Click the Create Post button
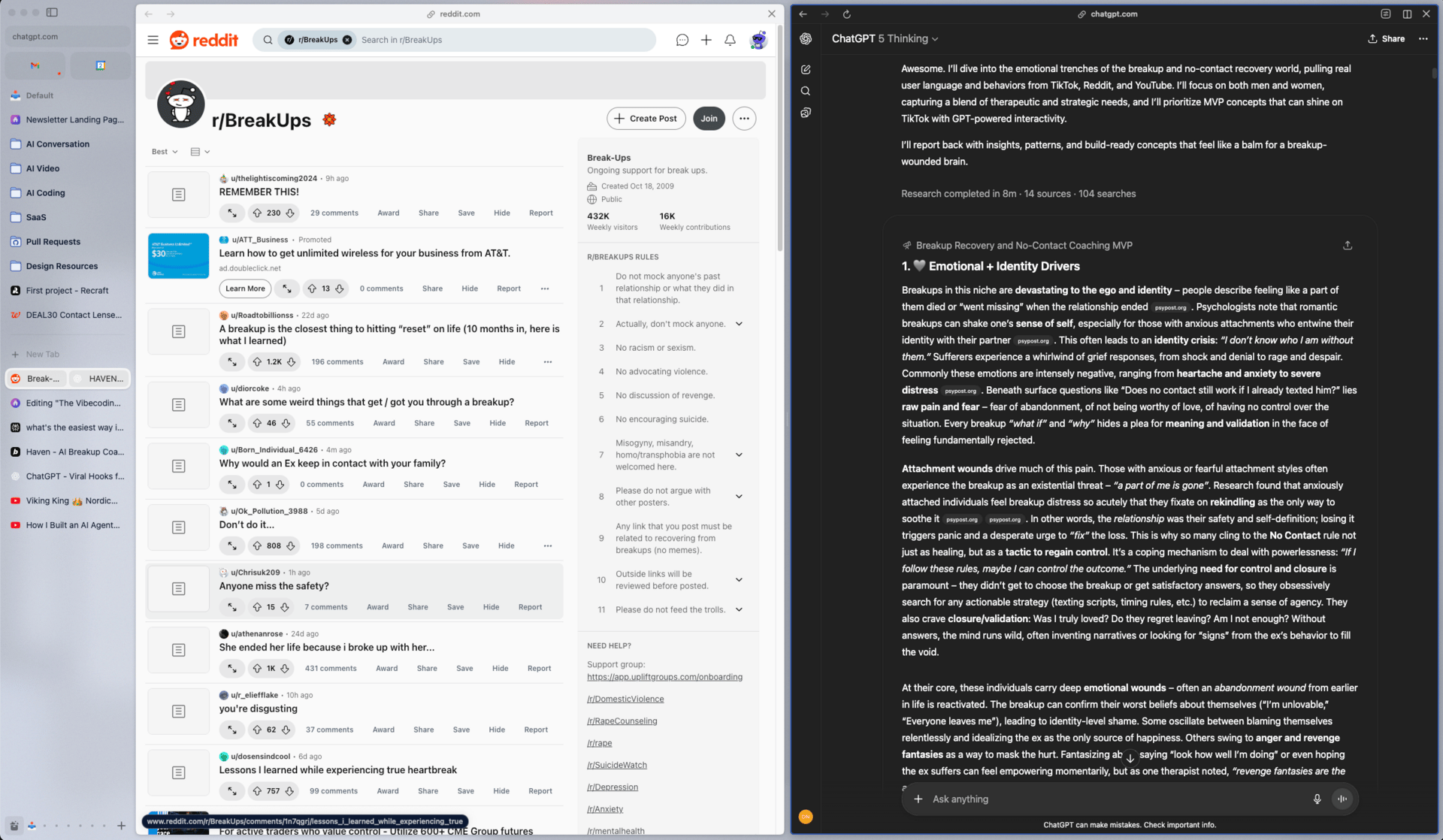The width and height of the screenshot is (1443, 840). point(646,119)
